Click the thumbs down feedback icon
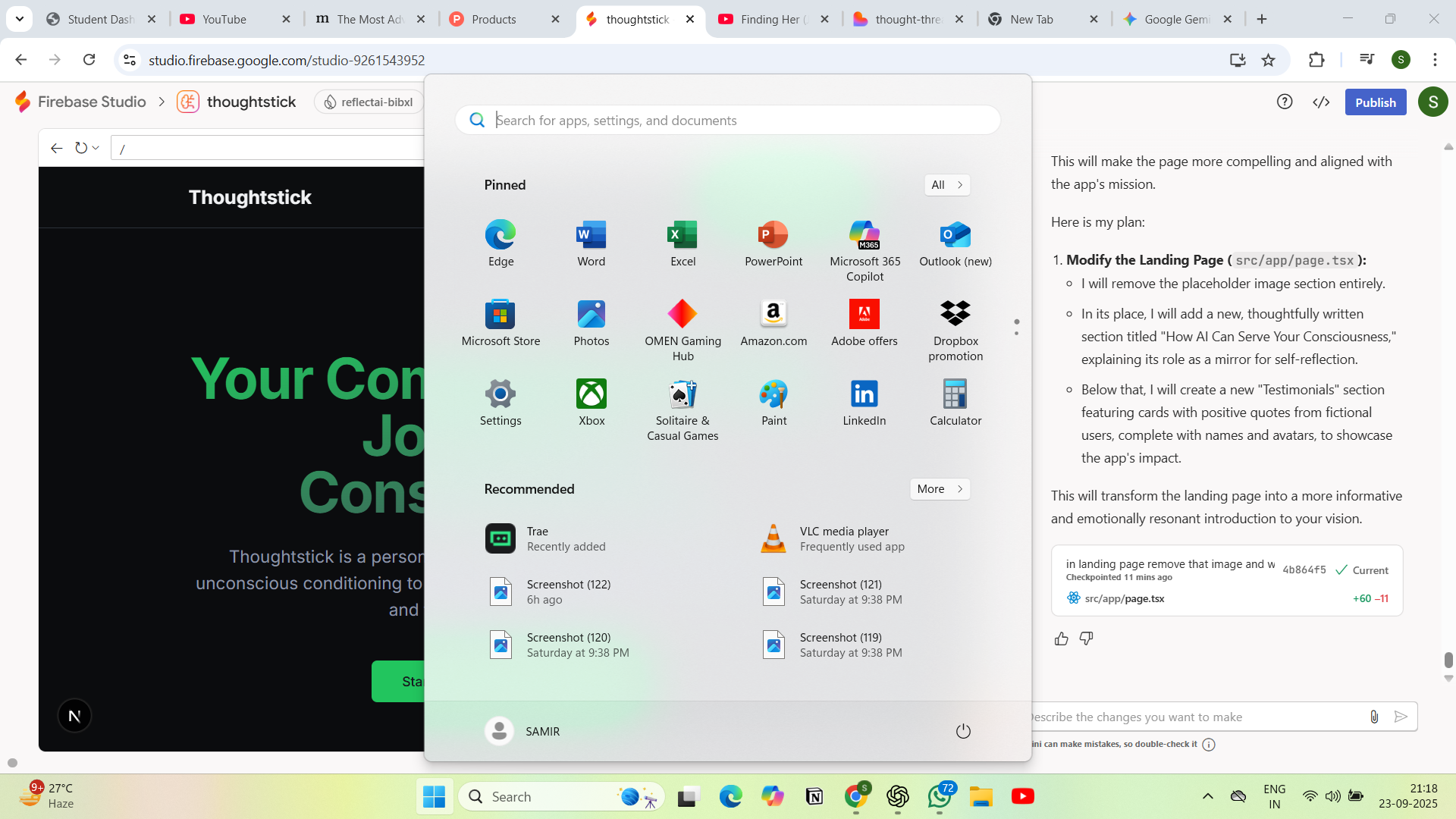This screenshot has height=819, width=1456. point(1087,639)
